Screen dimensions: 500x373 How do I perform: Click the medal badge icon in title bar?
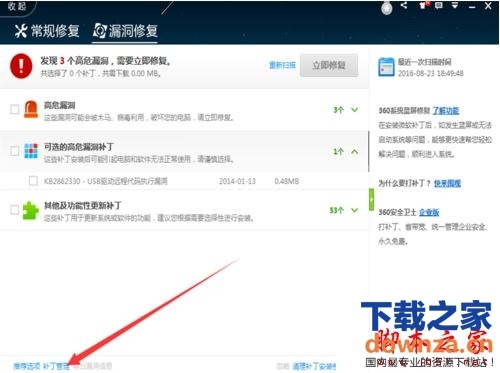click(387, 7)
